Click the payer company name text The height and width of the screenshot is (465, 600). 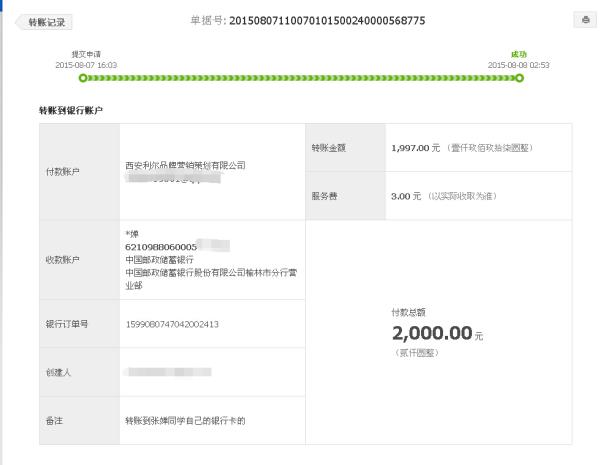coord(186,165)
